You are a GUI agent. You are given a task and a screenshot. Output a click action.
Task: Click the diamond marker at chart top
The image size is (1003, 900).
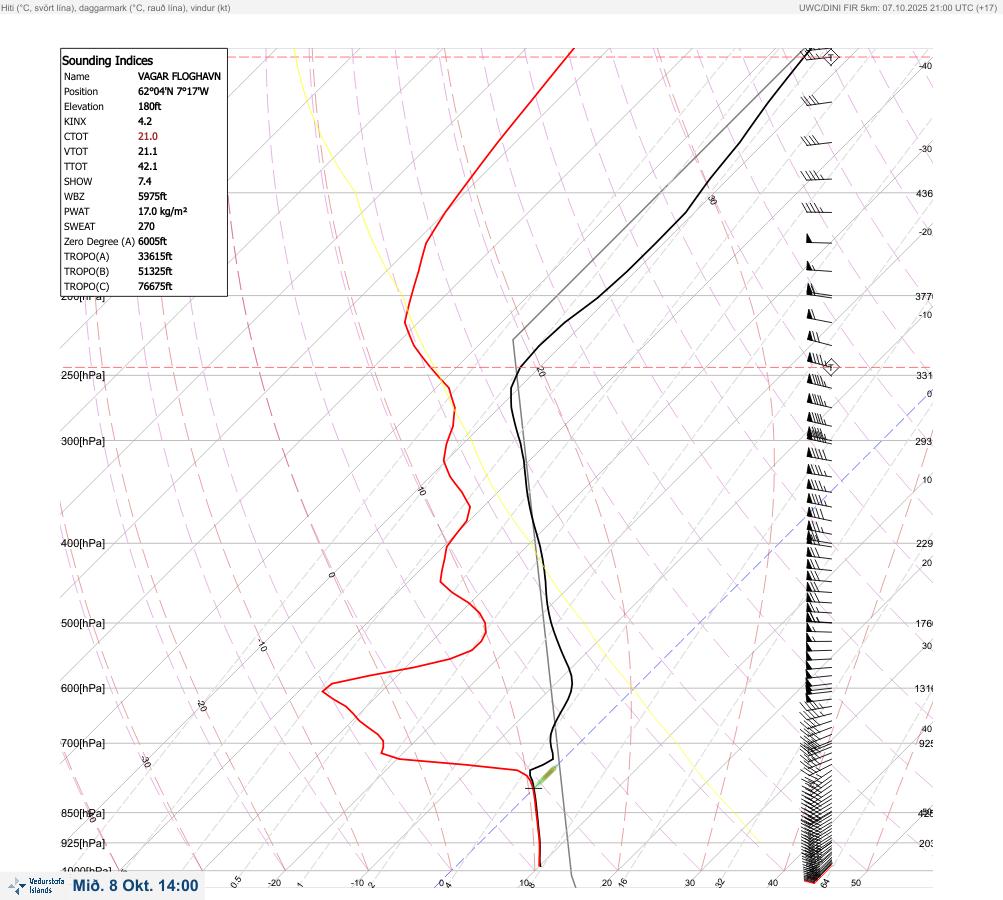click(830, 57)
